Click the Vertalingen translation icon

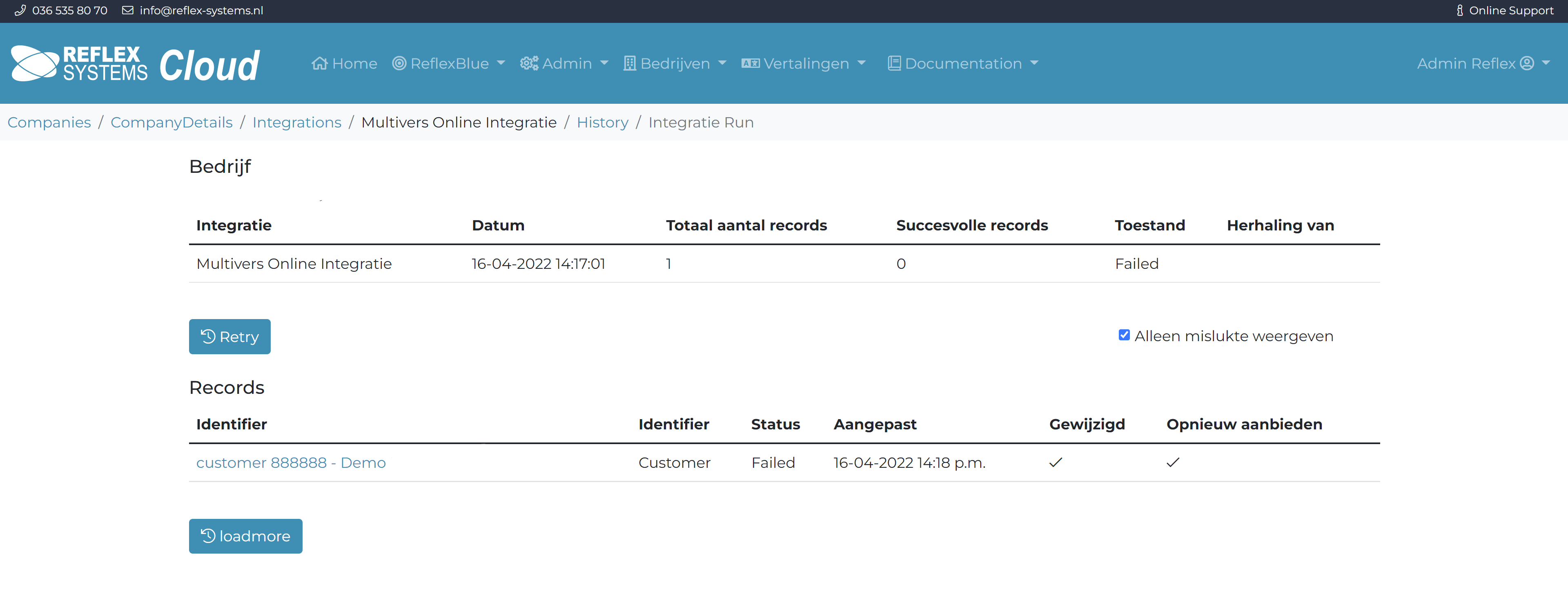tap(750, 63)
